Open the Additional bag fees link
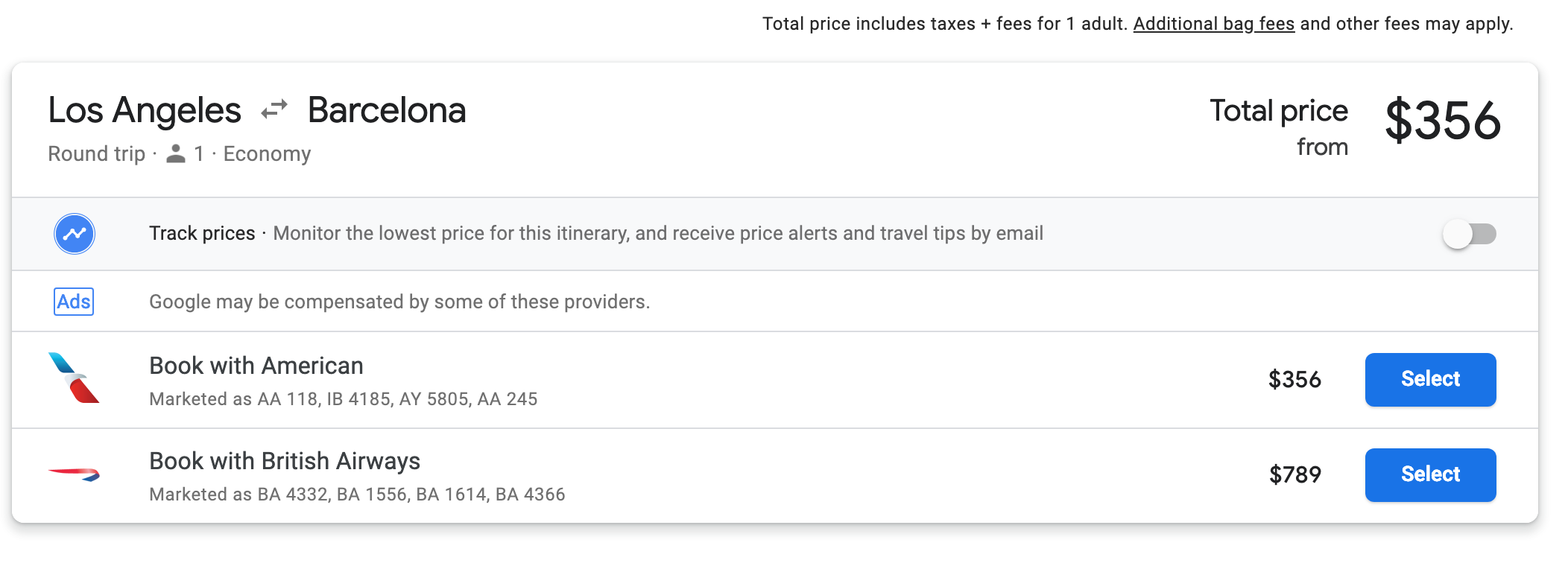 pos(1213,24)
